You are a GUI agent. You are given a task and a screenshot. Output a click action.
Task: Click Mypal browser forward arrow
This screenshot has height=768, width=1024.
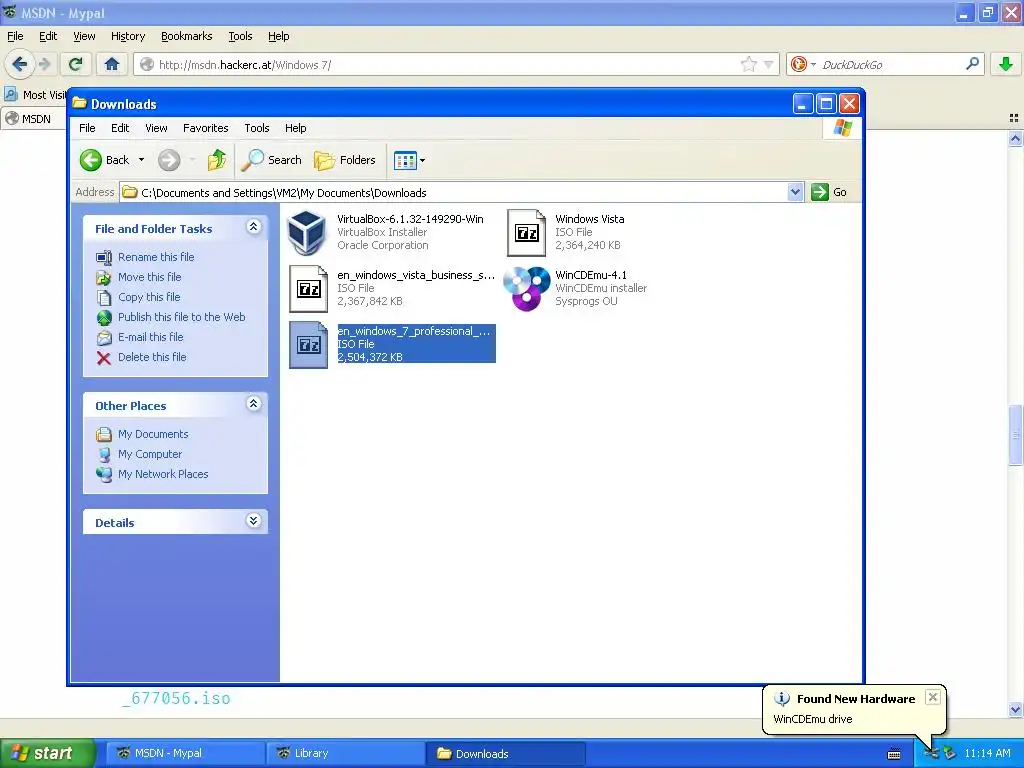coord(44,64)
